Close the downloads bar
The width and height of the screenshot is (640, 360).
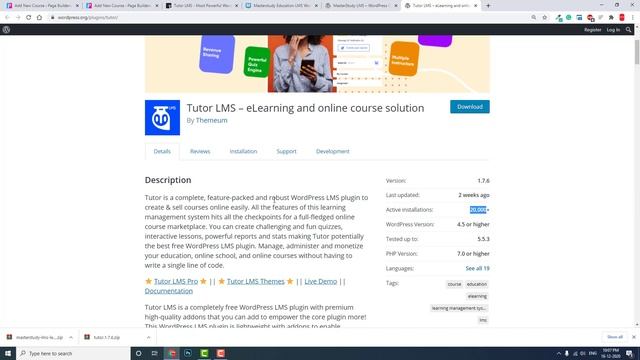coord(633,337)
